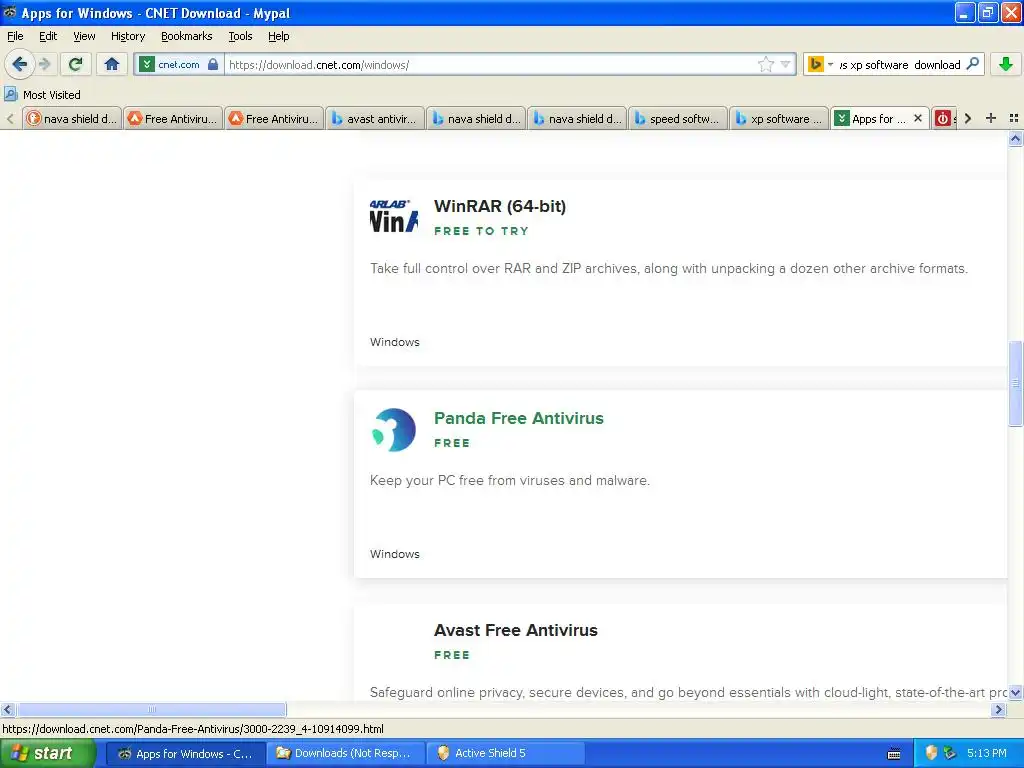This screenshot has height=768, width=1024.
Task: Click the vertical scrollbar thumb
Action: pyautogui.click(x=1015, y=383)
